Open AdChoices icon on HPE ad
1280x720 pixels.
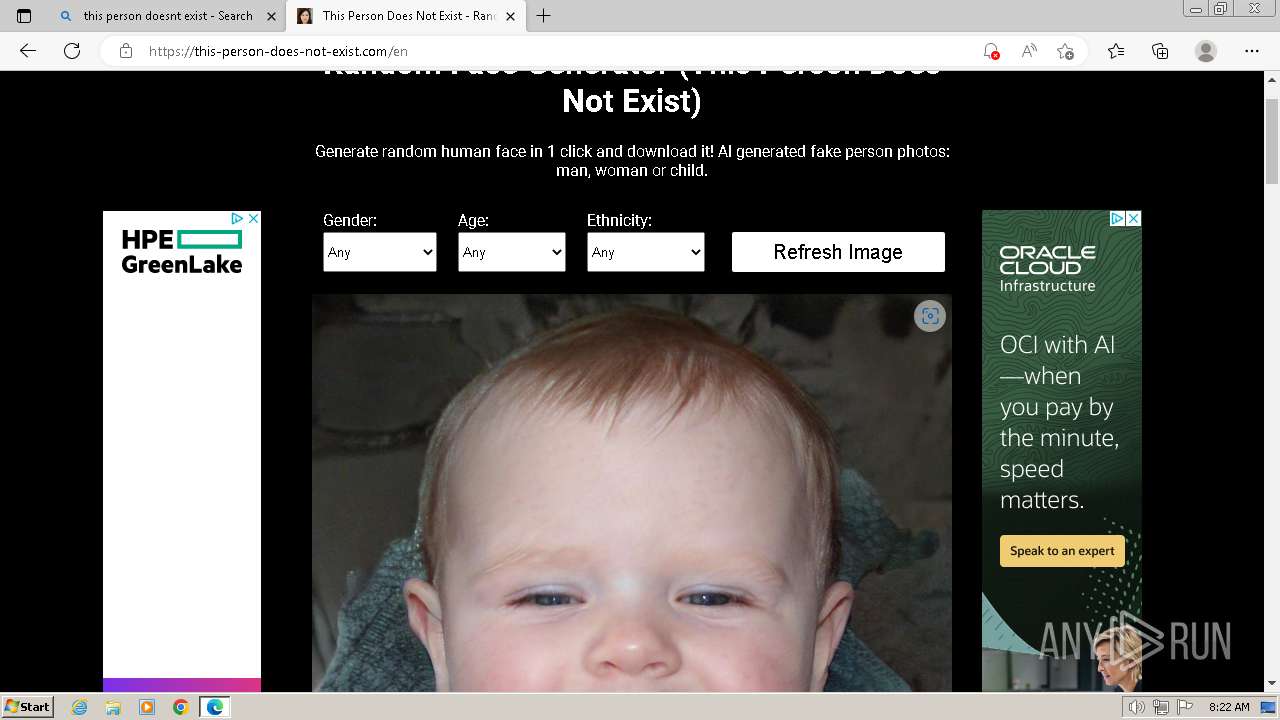coord(238,218)
